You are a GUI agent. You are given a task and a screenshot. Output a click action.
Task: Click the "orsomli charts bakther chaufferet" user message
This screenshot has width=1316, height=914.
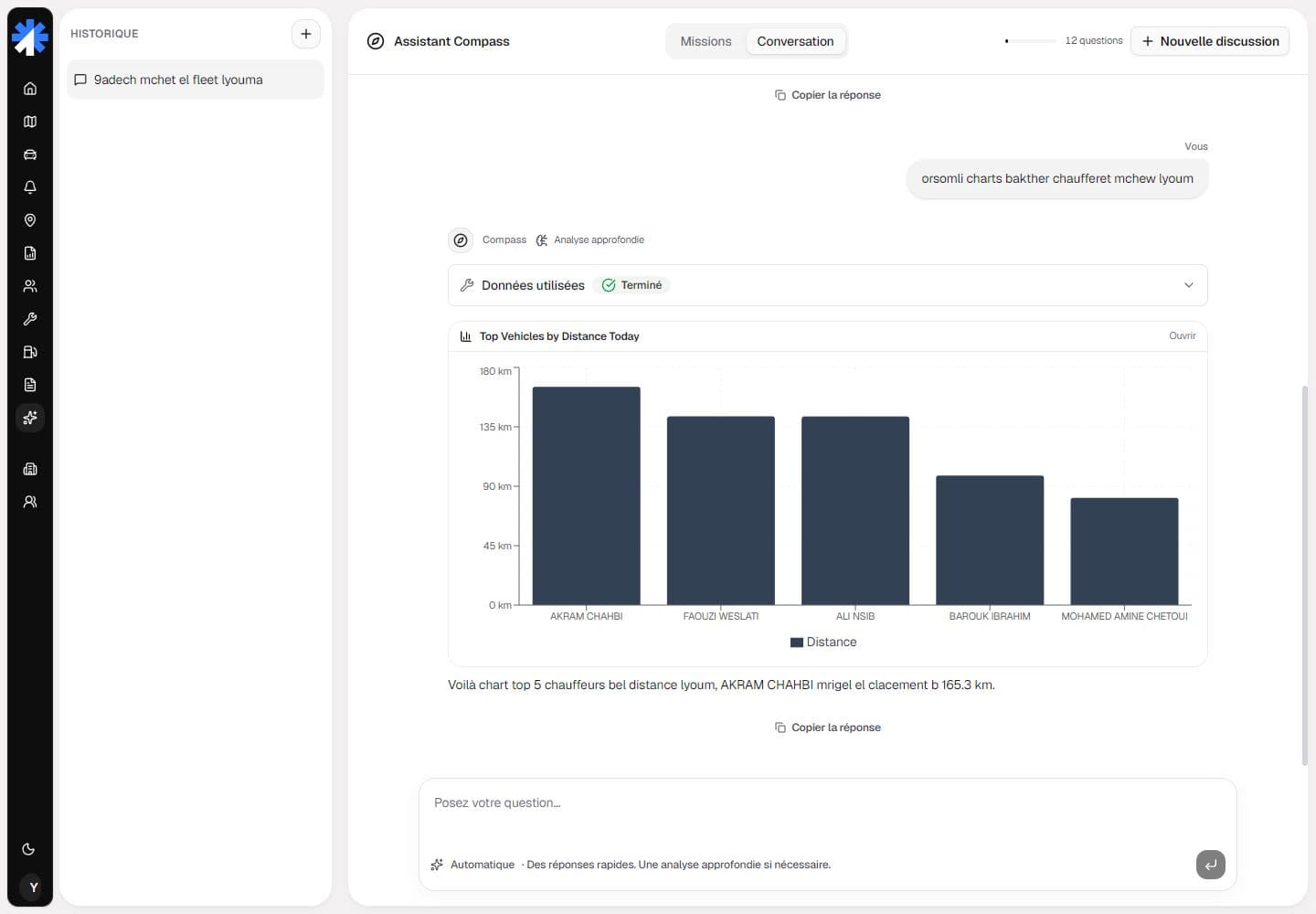[x=1057, y=179]
